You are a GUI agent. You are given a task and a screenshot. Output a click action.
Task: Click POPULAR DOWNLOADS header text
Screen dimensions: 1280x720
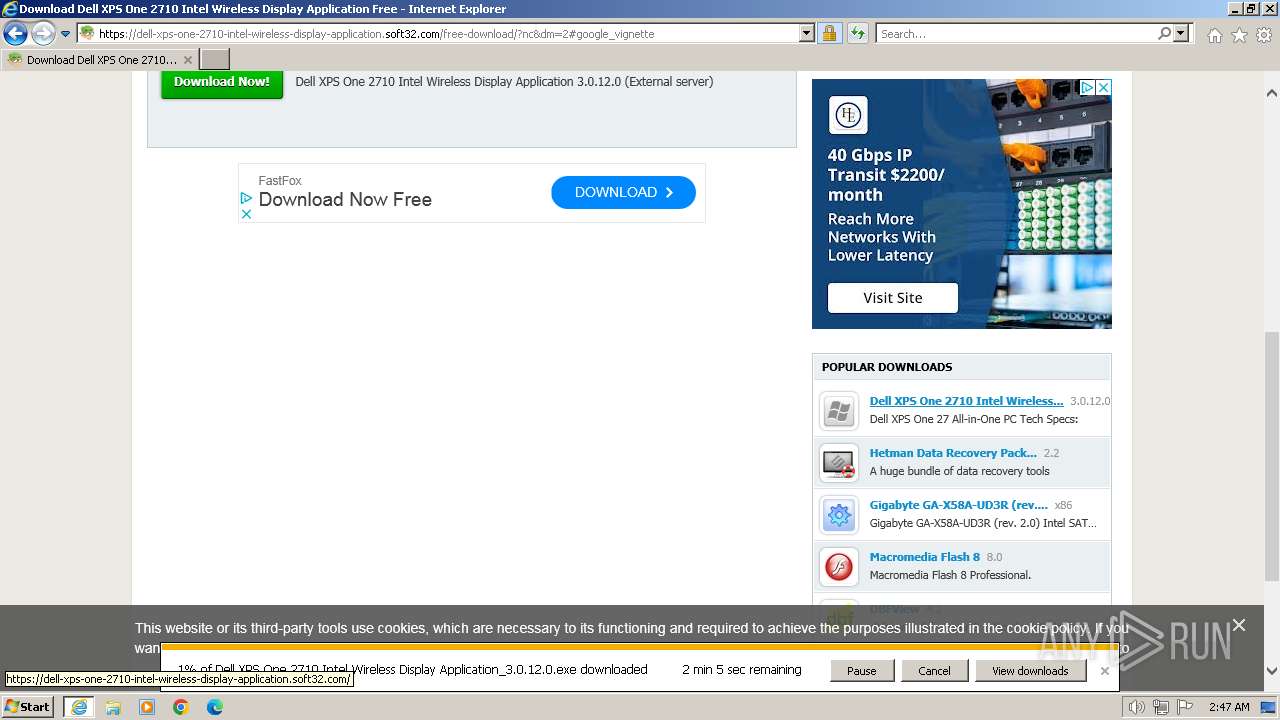pyautogui.click(x=887, y=367)
